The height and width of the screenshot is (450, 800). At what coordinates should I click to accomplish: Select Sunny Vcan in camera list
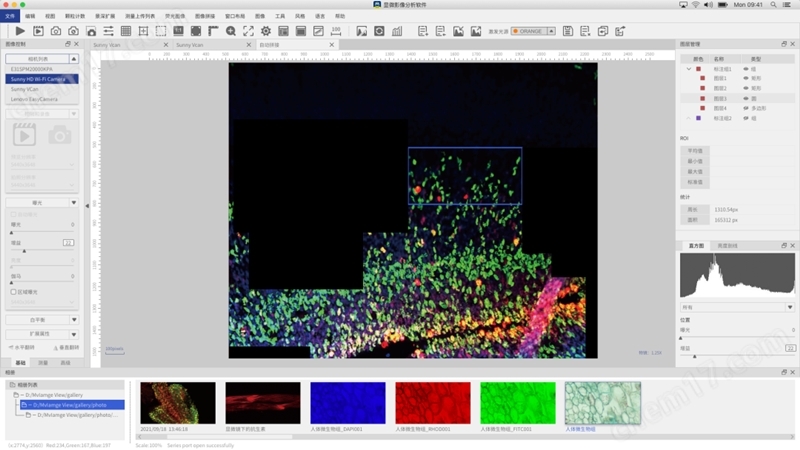(25, 89)
